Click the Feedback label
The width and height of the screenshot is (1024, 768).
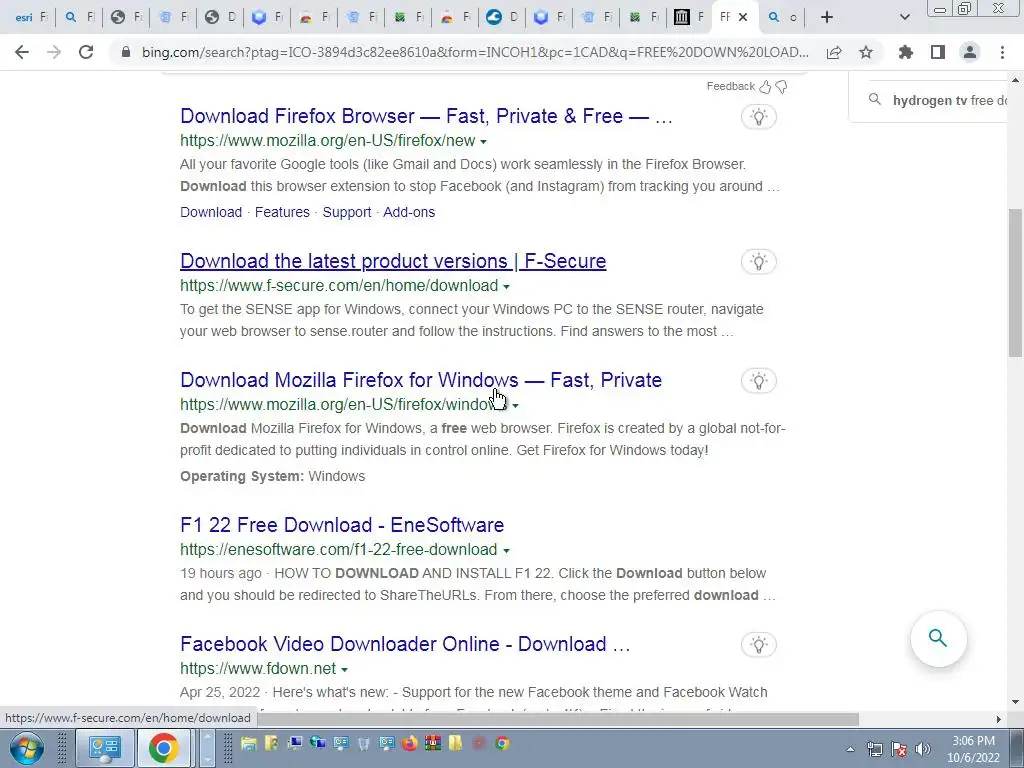pyautogui.click(x=730, y=86)
